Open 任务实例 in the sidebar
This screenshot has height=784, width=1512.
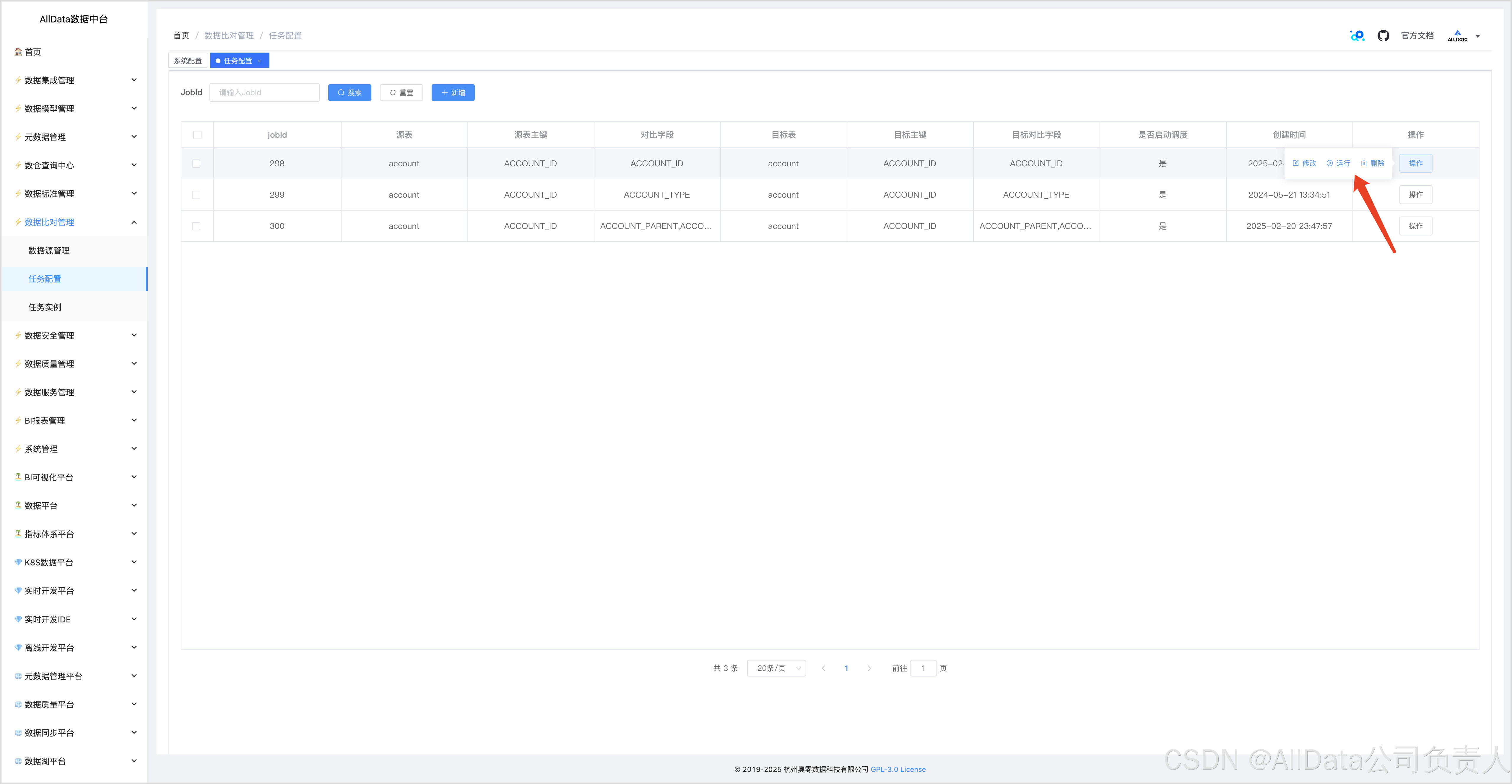click(45, 308)
